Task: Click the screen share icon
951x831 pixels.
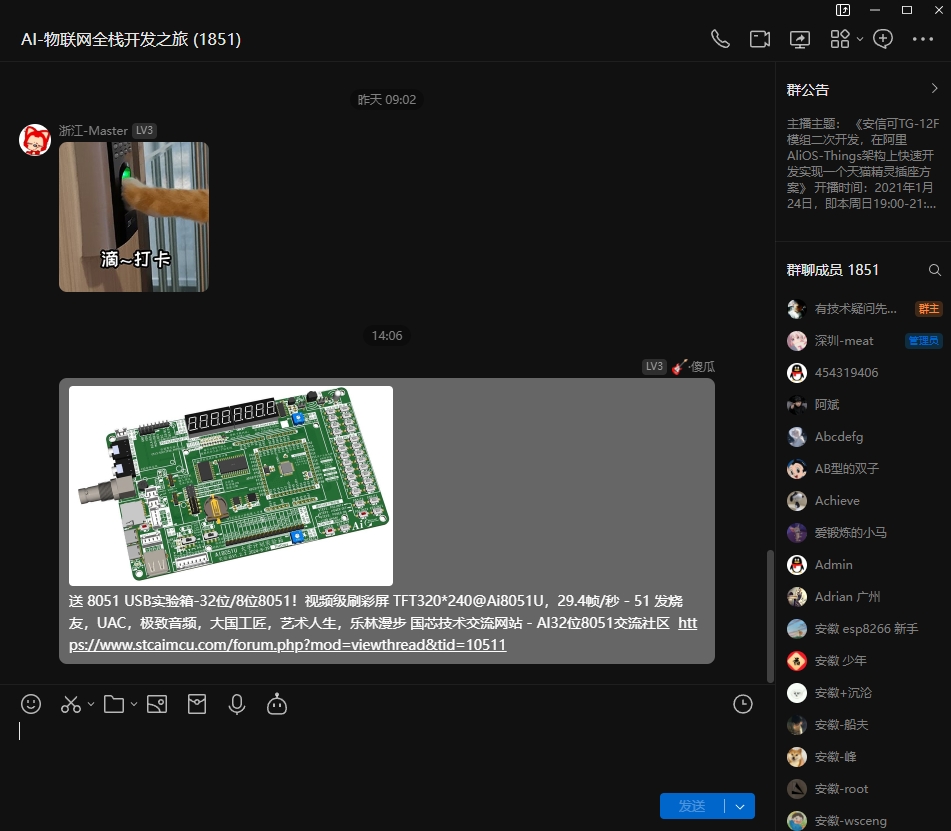Action: click(x=800, y=39)
